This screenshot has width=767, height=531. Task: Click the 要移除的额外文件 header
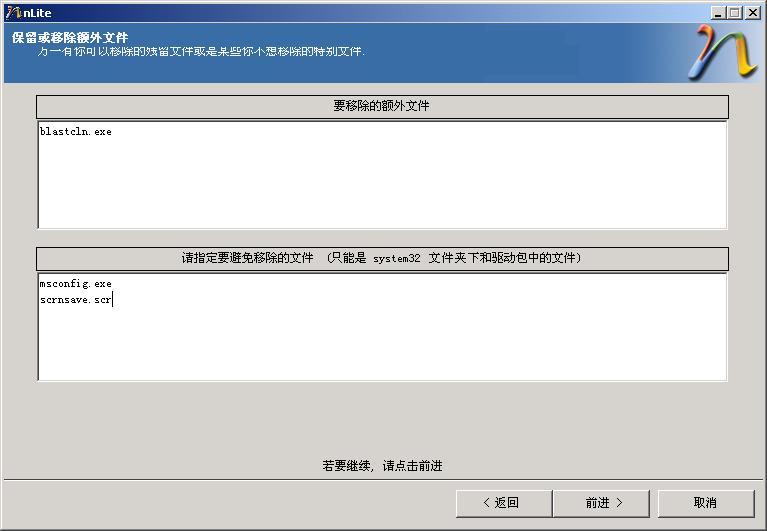(382, 106)
